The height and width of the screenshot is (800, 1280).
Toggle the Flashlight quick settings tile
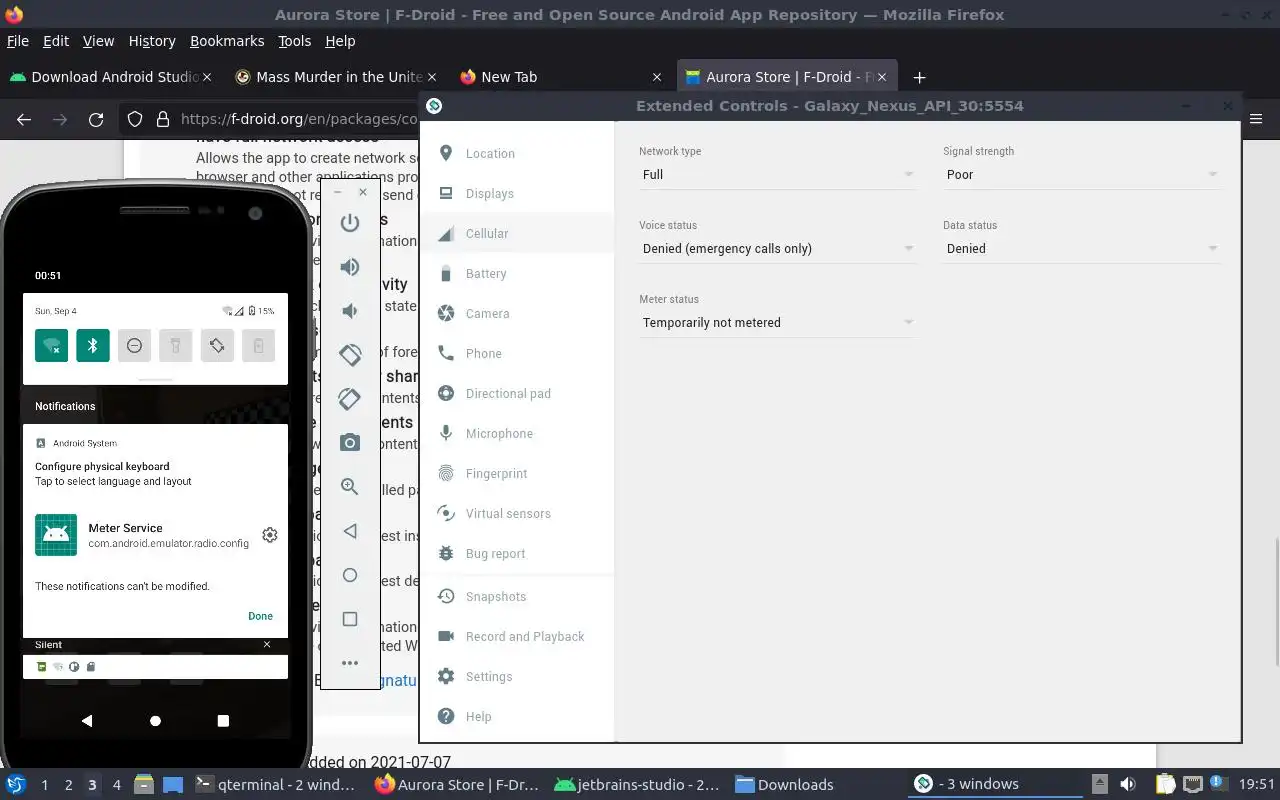pos(175,345)
